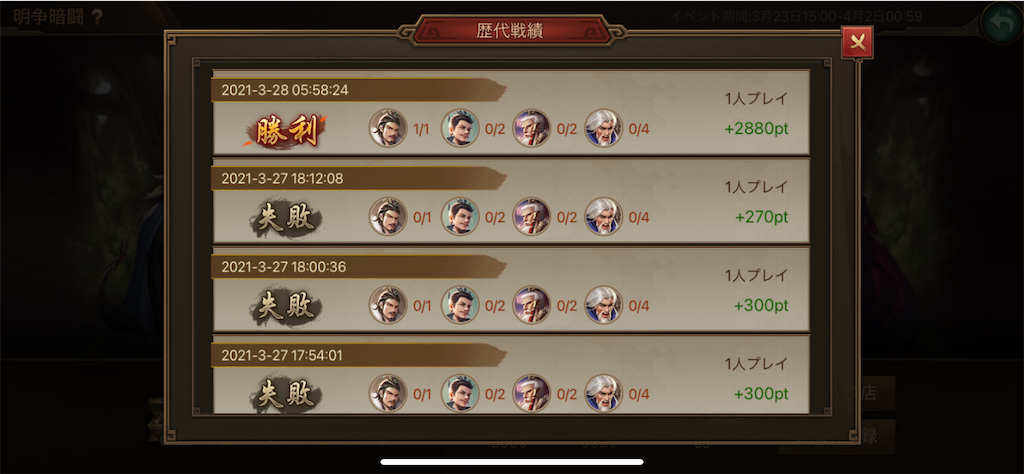Open the 明争暗闘 help question mark

[97, 17]
